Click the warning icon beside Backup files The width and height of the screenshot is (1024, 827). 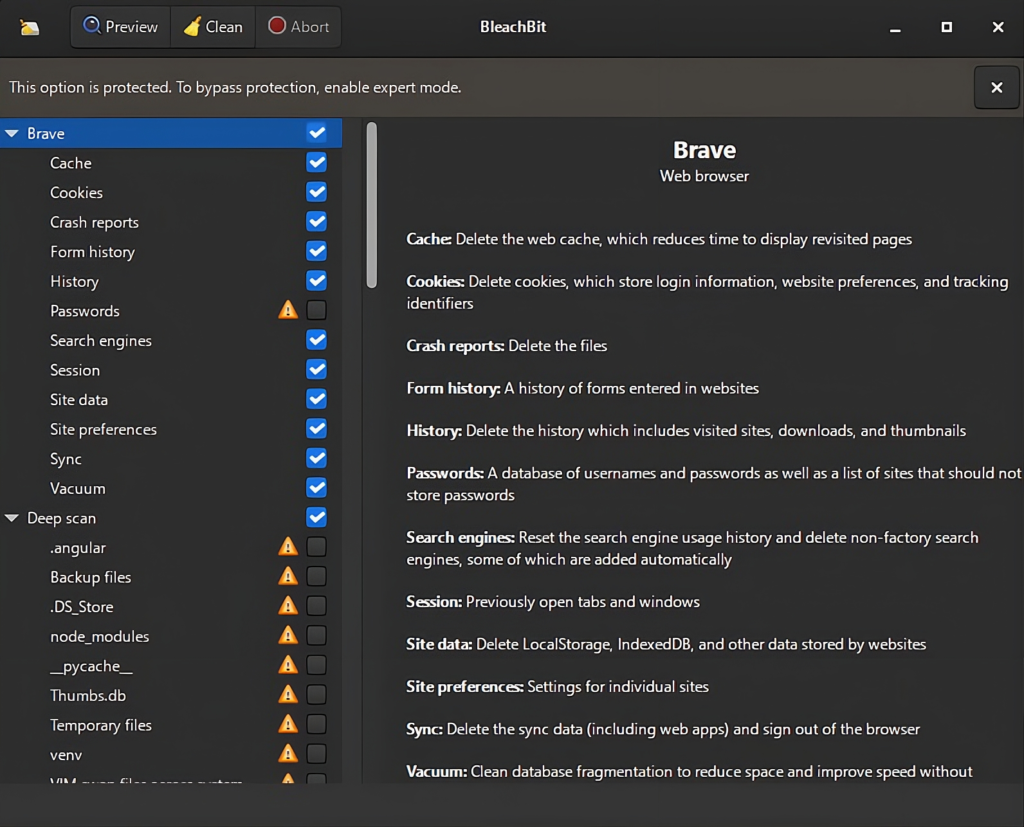pos(288,576)
